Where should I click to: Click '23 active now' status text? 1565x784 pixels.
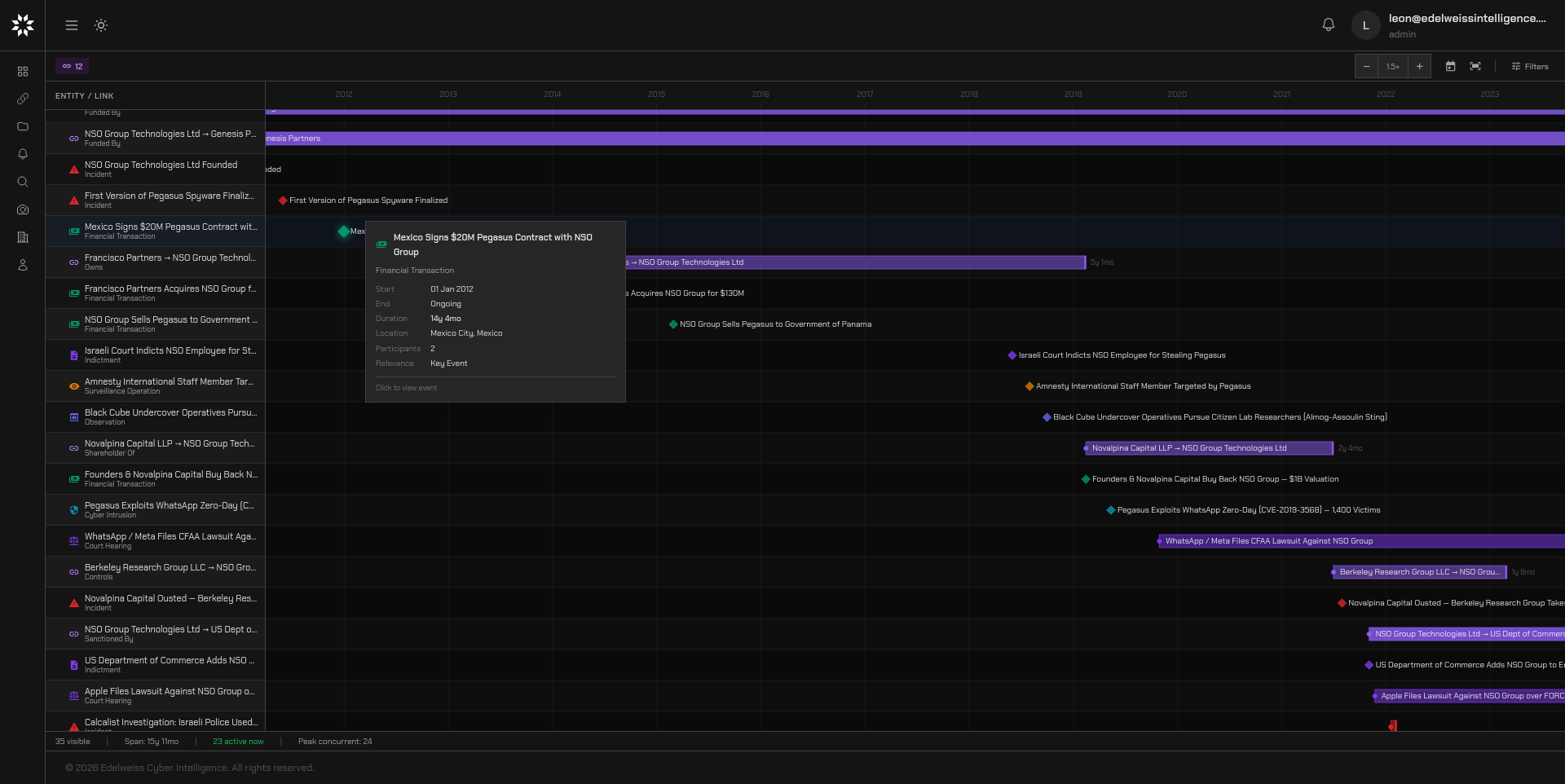pyautogui.click(x=238, y=742)
